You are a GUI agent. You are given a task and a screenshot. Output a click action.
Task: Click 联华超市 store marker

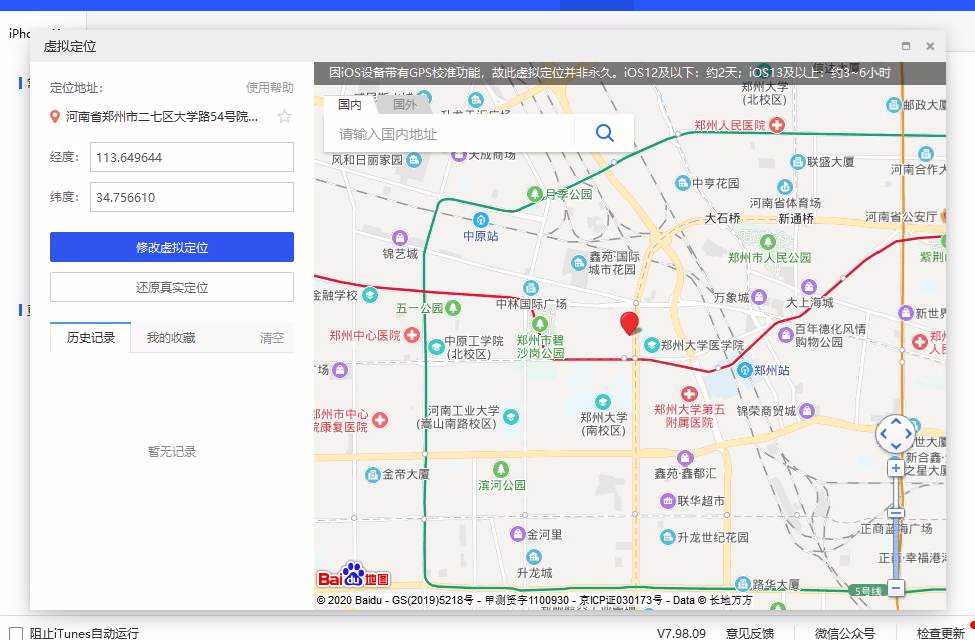[x=668, y=501]
